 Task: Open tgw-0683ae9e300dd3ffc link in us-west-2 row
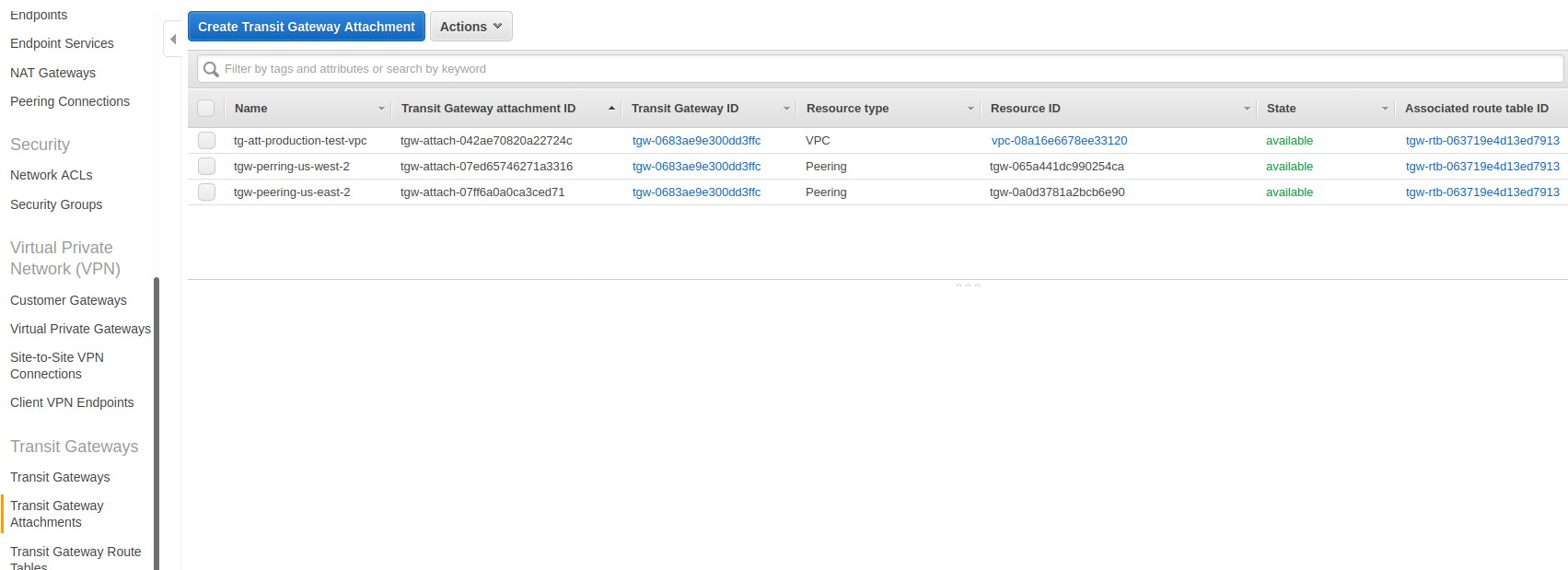click(696, 167)
